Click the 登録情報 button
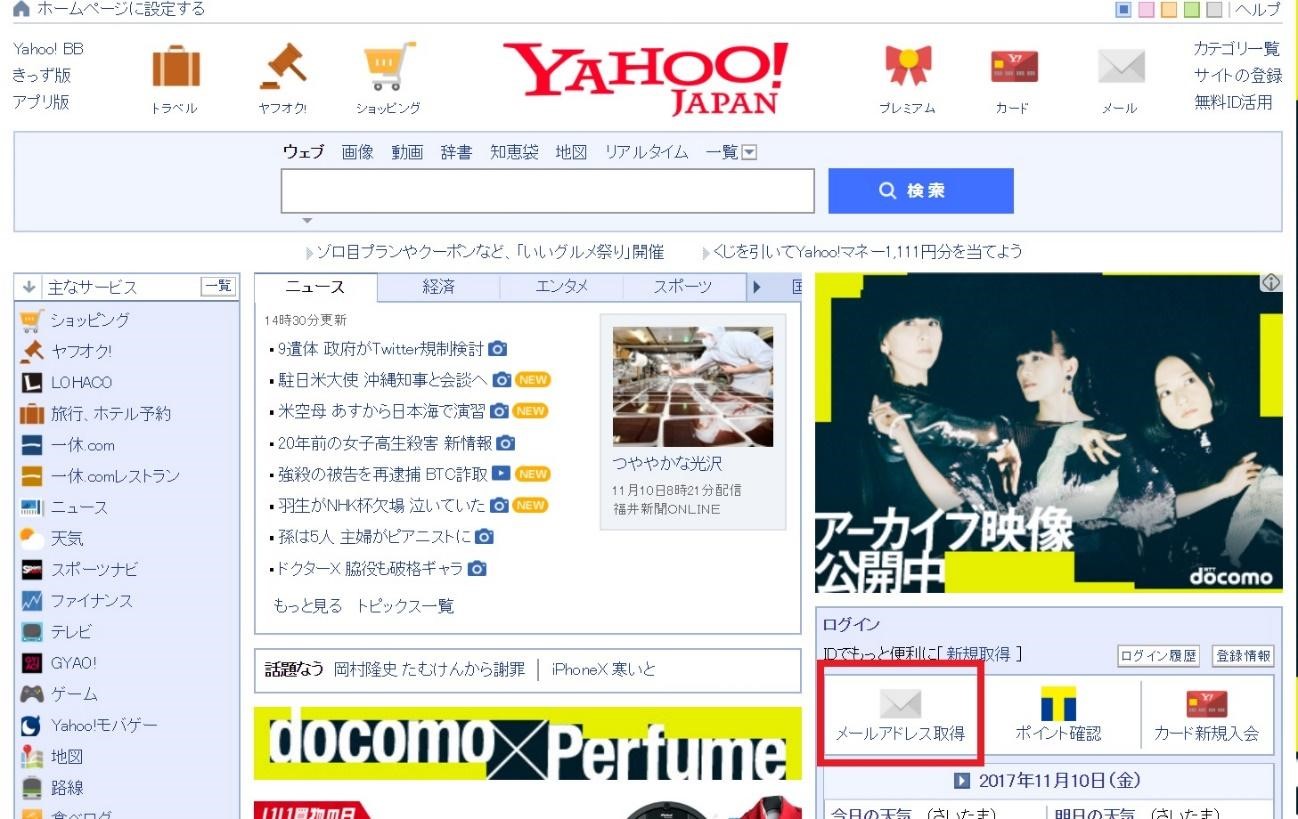The image size is (1298, 819). [x=1243, y=656]
